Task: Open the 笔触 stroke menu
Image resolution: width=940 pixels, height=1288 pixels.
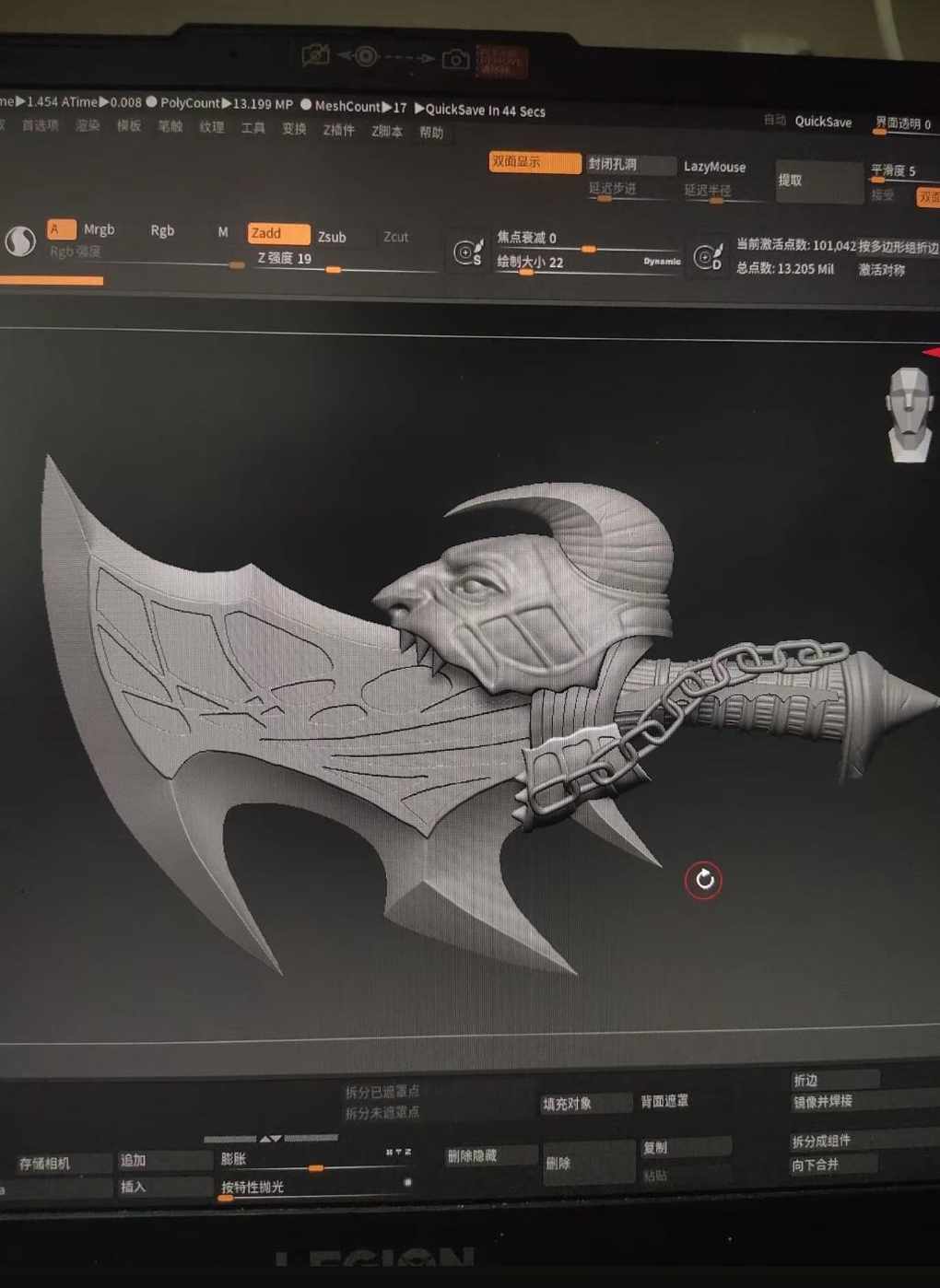Action: pos(170,126)
